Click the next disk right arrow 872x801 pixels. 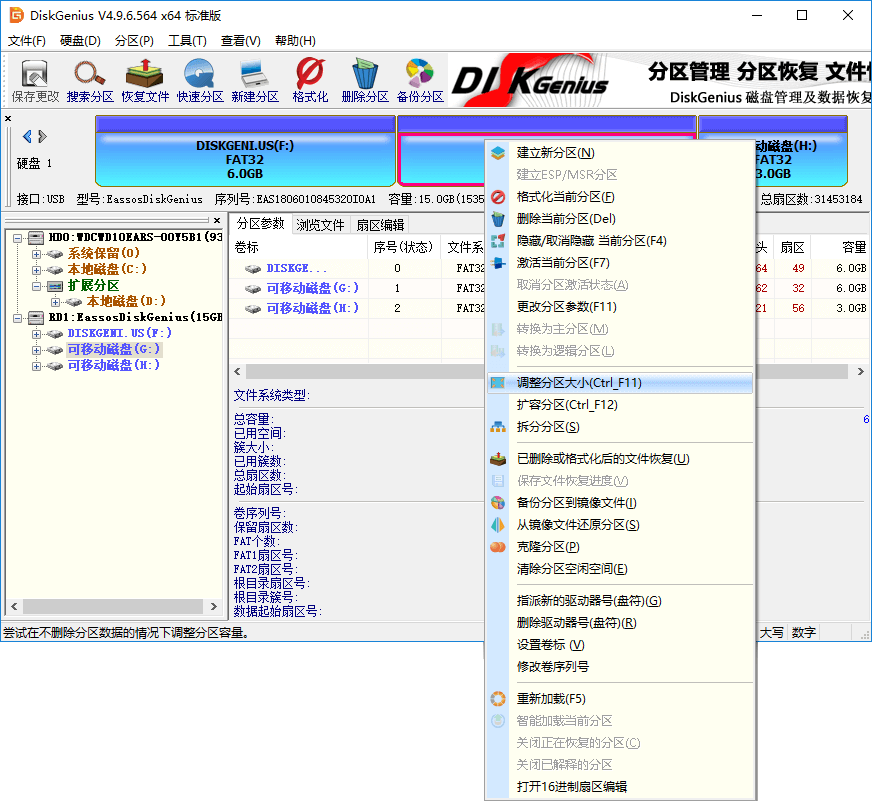point(43,137)
